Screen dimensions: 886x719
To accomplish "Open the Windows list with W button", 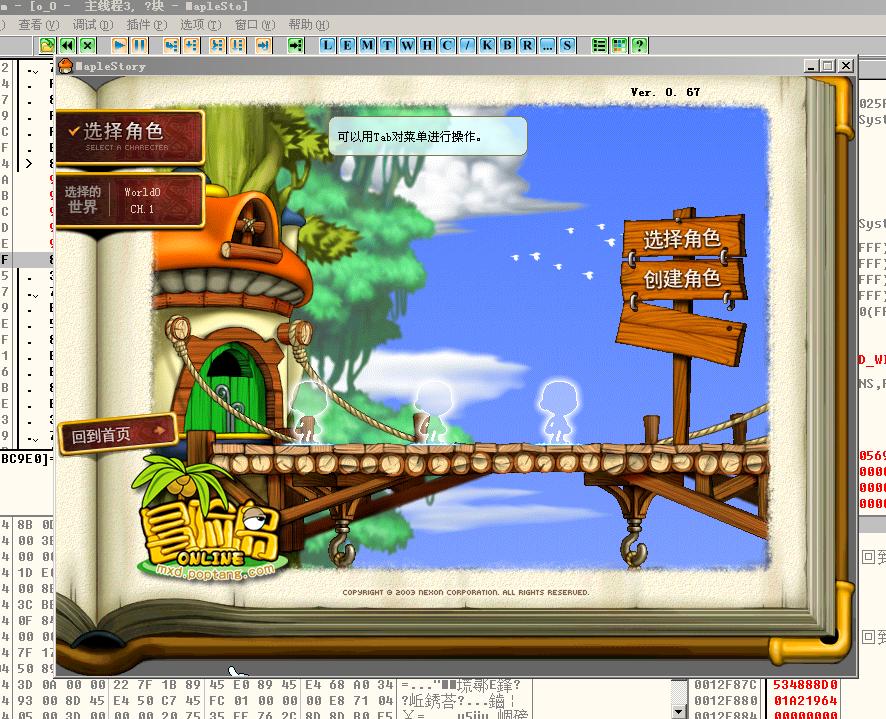I will point(407,45).
